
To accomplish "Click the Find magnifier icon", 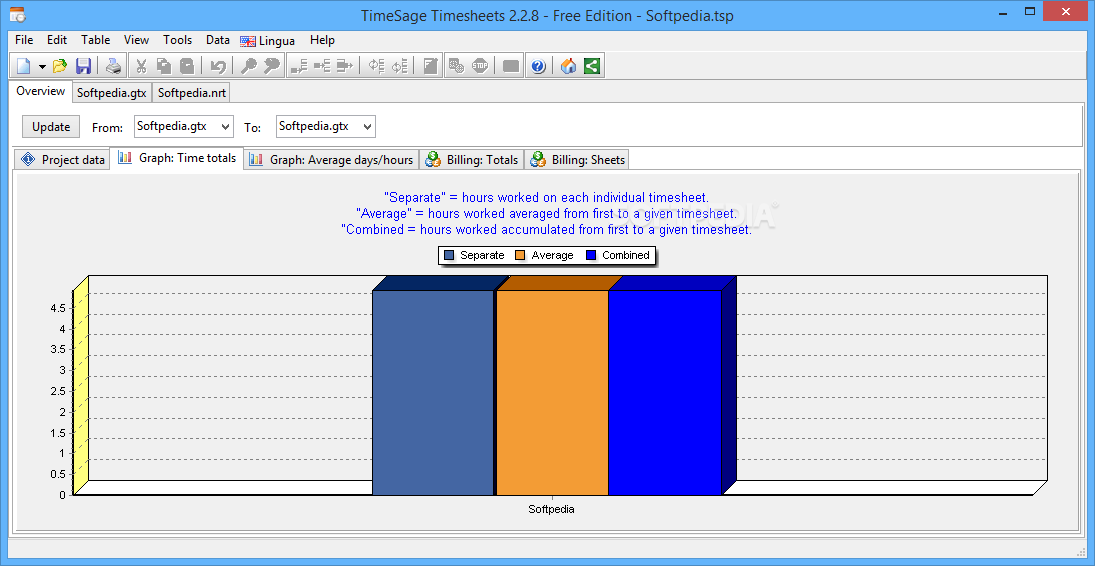I will (x=248, y=66).
